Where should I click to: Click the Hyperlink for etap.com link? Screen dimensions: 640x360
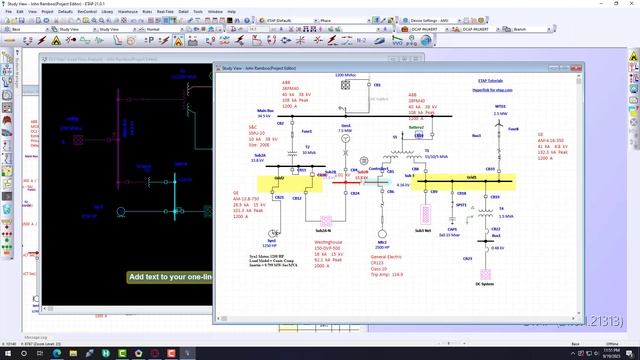pyautogui.click(x=492, y=90)
